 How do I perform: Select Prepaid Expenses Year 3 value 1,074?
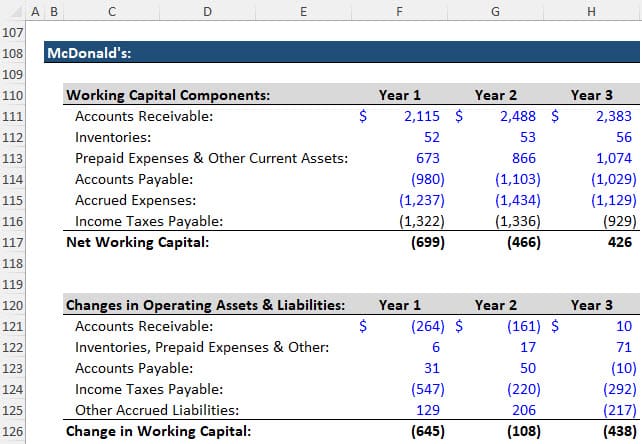614,158
